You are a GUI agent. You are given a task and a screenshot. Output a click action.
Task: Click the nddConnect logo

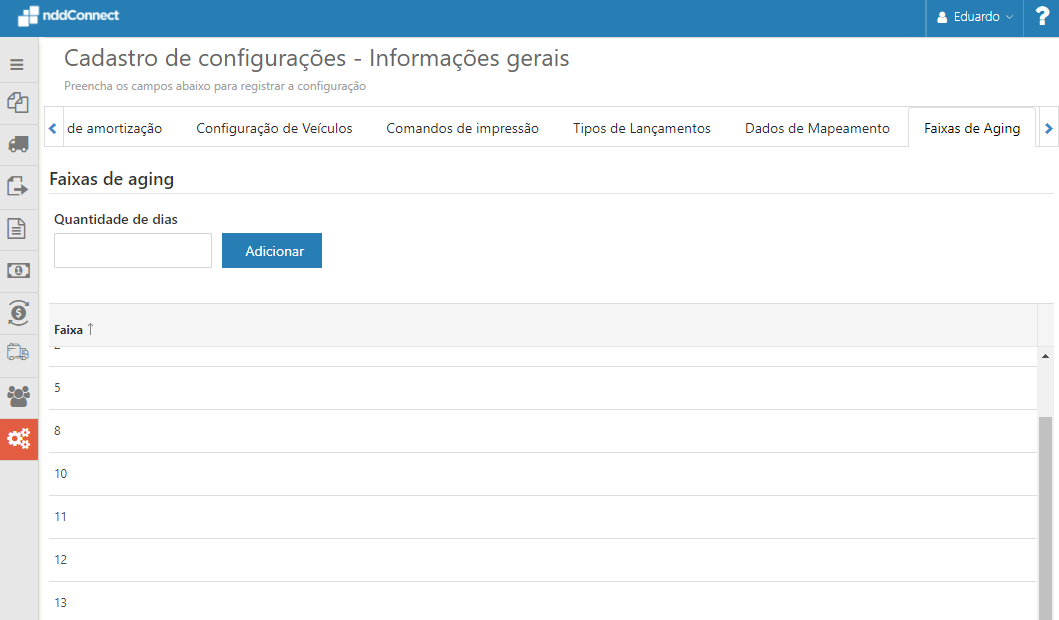tap(68, 16)
